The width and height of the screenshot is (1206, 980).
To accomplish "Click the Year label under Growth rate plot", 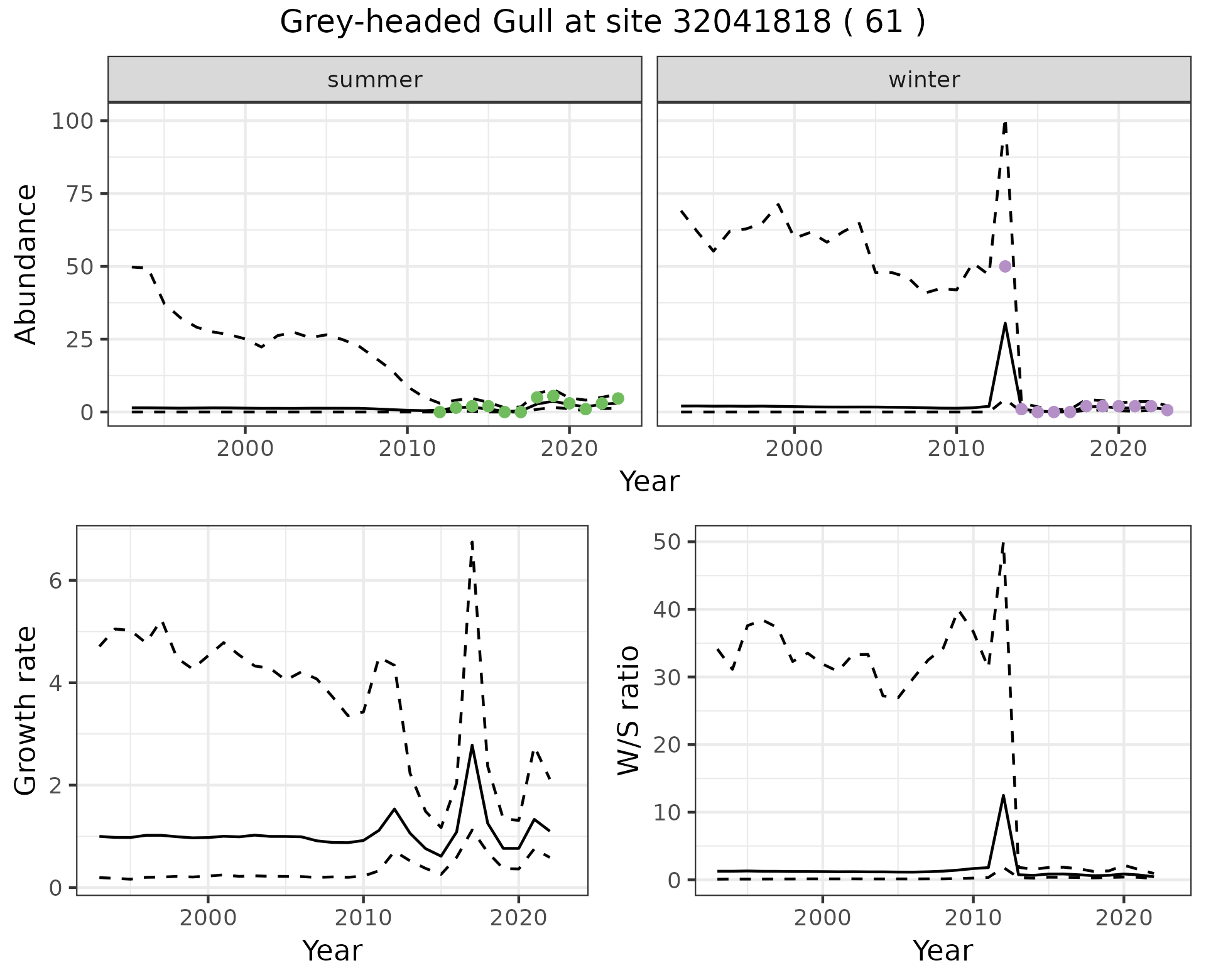I will click(x=332, y=950).
